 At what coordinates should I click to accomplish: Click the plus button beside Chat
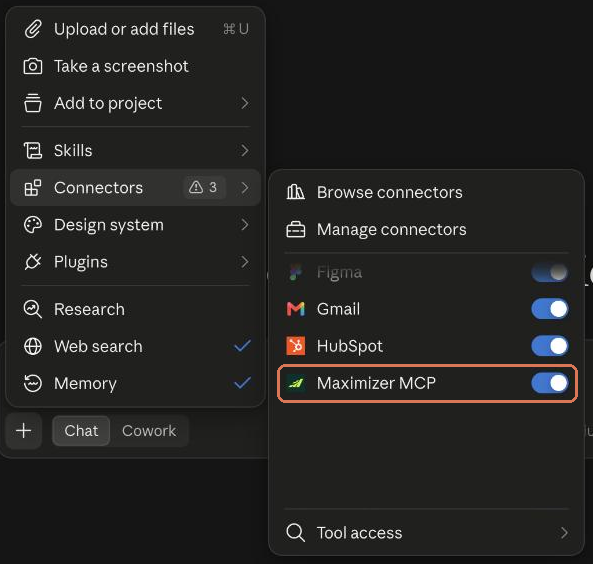click(x=24, y=430)
